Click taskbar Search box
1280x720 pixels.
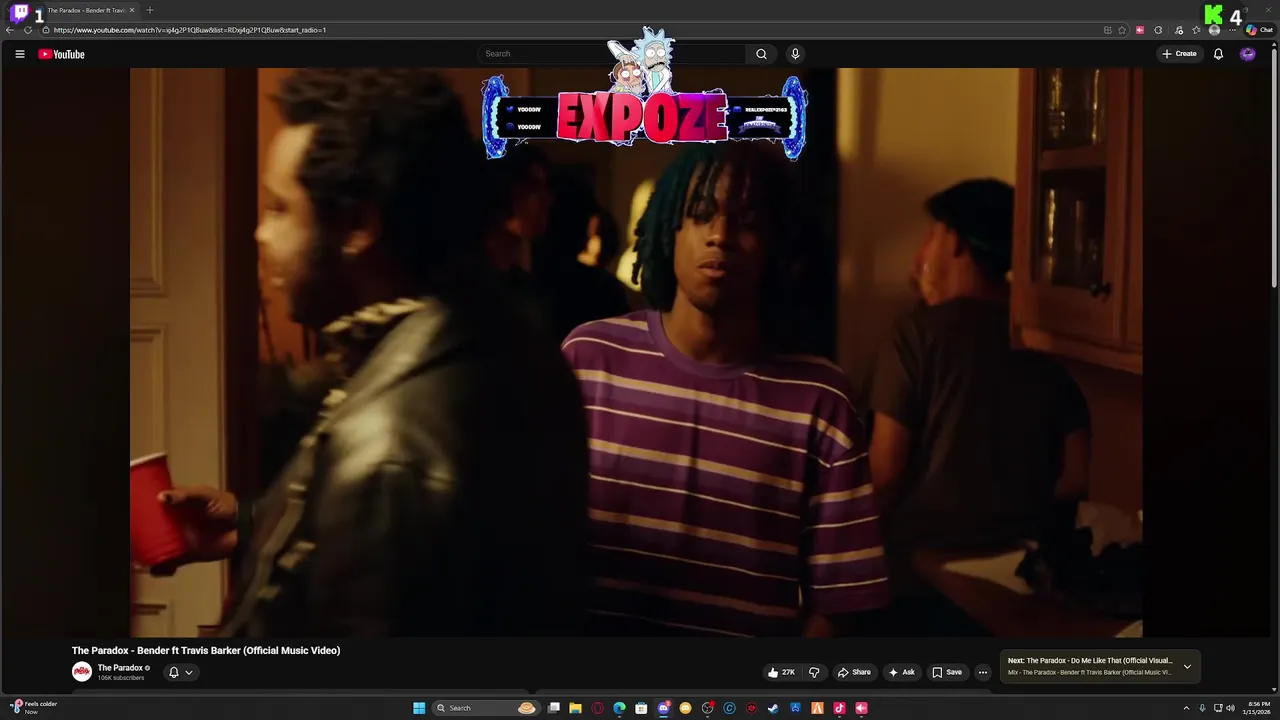[486, 708]
